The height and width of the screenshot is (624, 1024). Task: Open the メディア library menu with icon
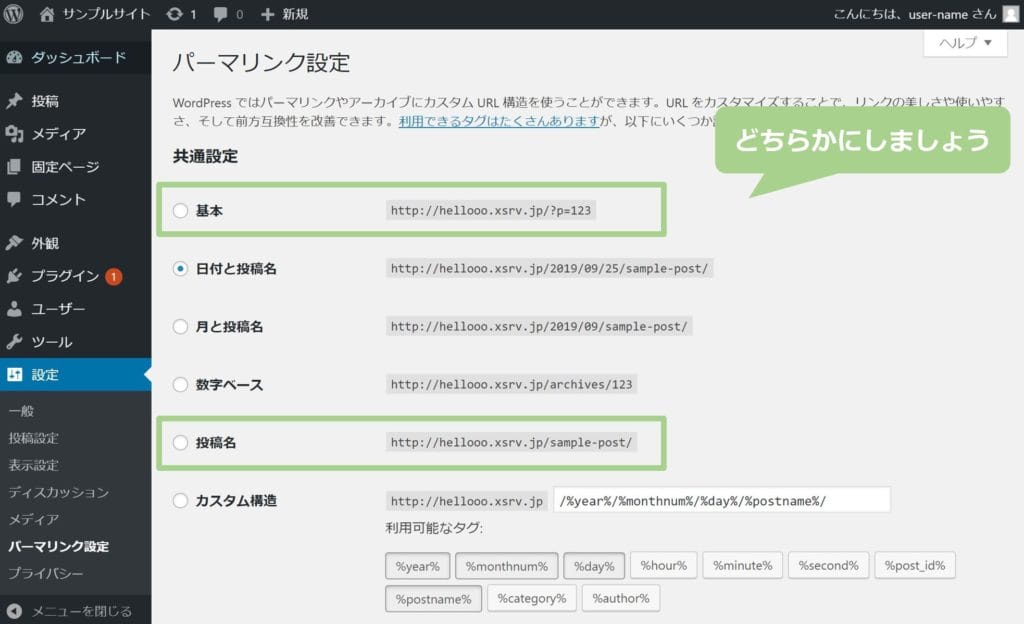coord(57,134)
